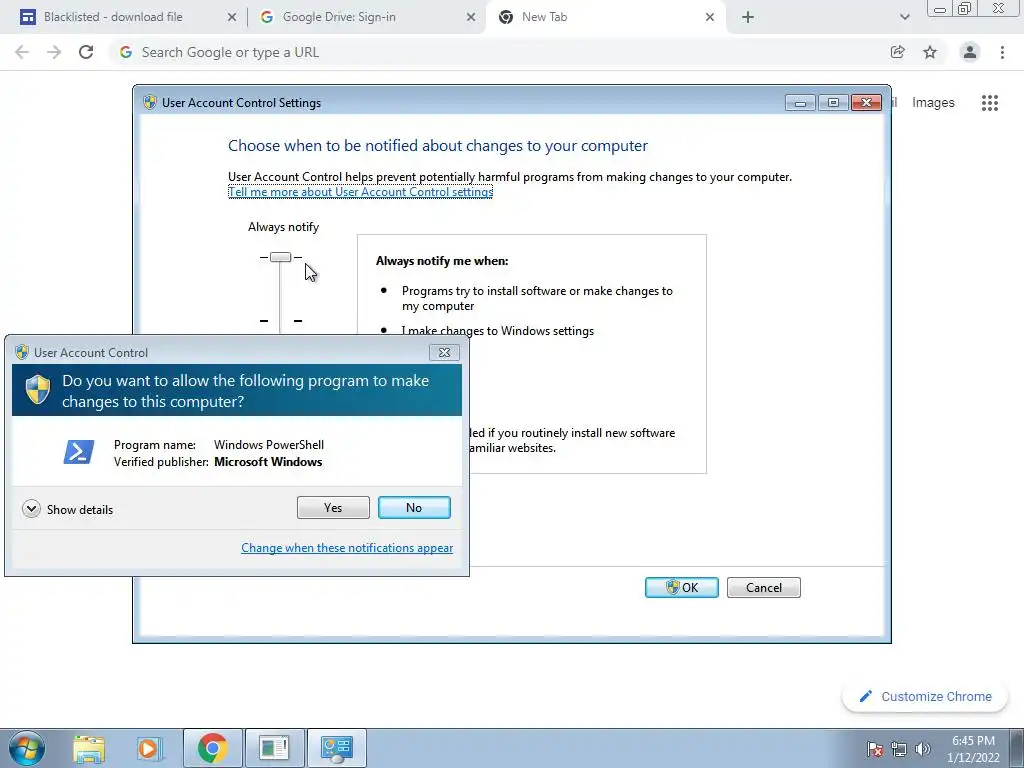Click the Customize Chrome button
This screenshot has height=768, width=1024.
(926, 696)
